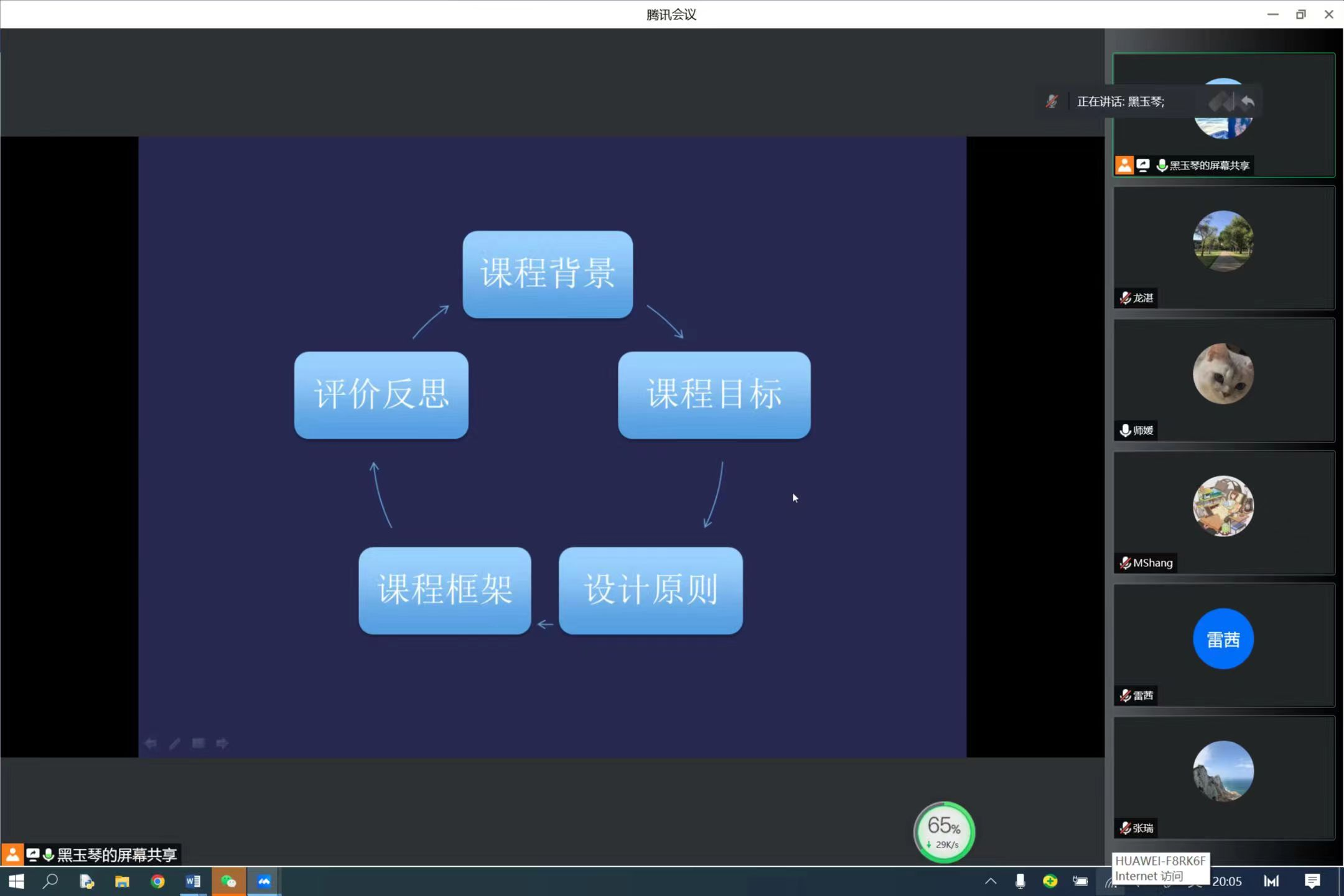Click slideshow next arrow at slide bottom

point(222,744)
